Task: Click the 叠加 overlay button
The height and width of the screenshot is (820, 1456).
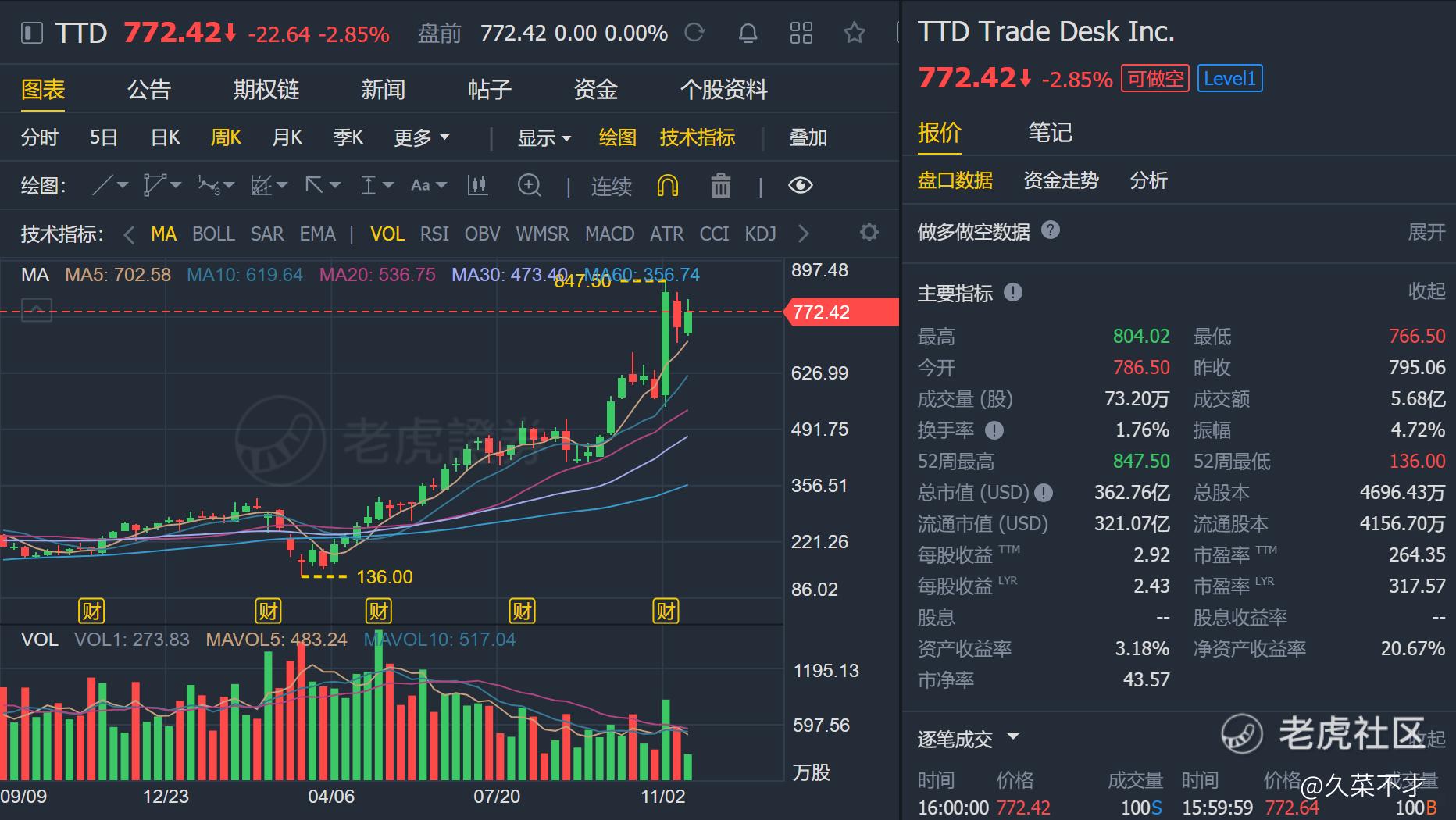Action: click(808, 137)
